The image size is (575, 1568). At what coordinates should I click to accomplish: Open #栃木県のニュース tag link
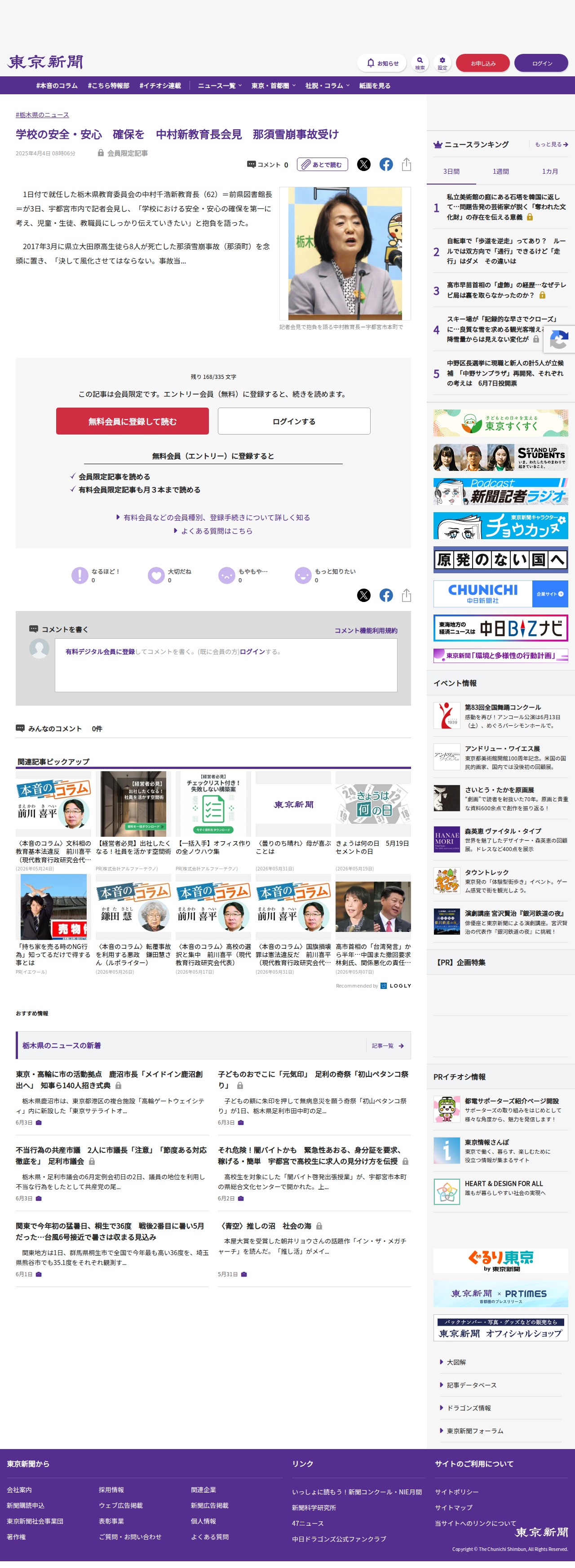pos(42,114)
